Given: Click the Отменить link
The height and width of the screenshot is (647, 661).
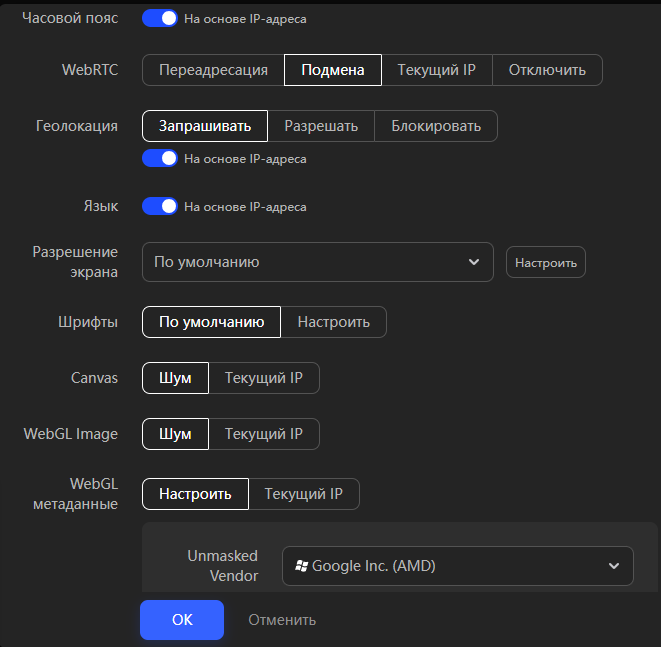Looking at the screenshot, I should pyautogui.click(x=282, y=620).
